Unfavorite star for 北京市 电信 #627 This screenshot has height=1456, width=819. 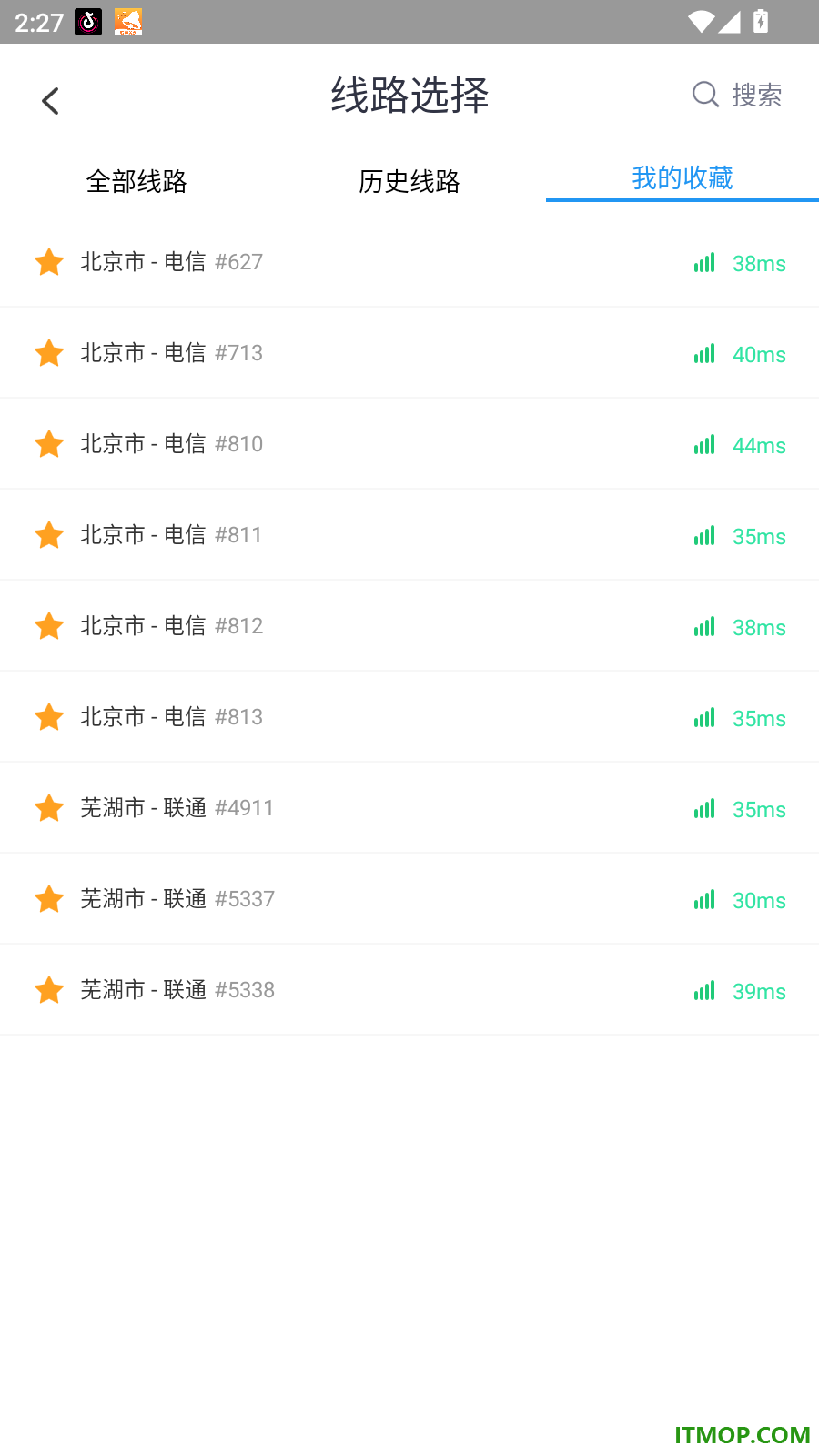(x=49, y=262)
